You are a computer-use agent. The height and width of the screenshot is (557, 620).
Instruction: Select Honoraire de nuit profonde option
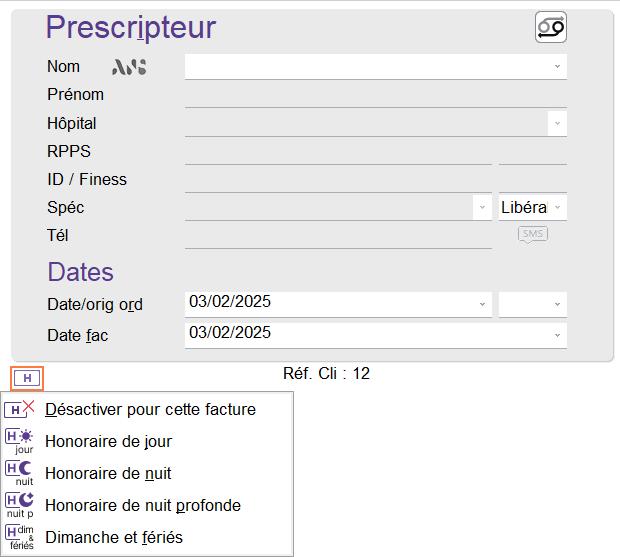(x=142, y=505)
